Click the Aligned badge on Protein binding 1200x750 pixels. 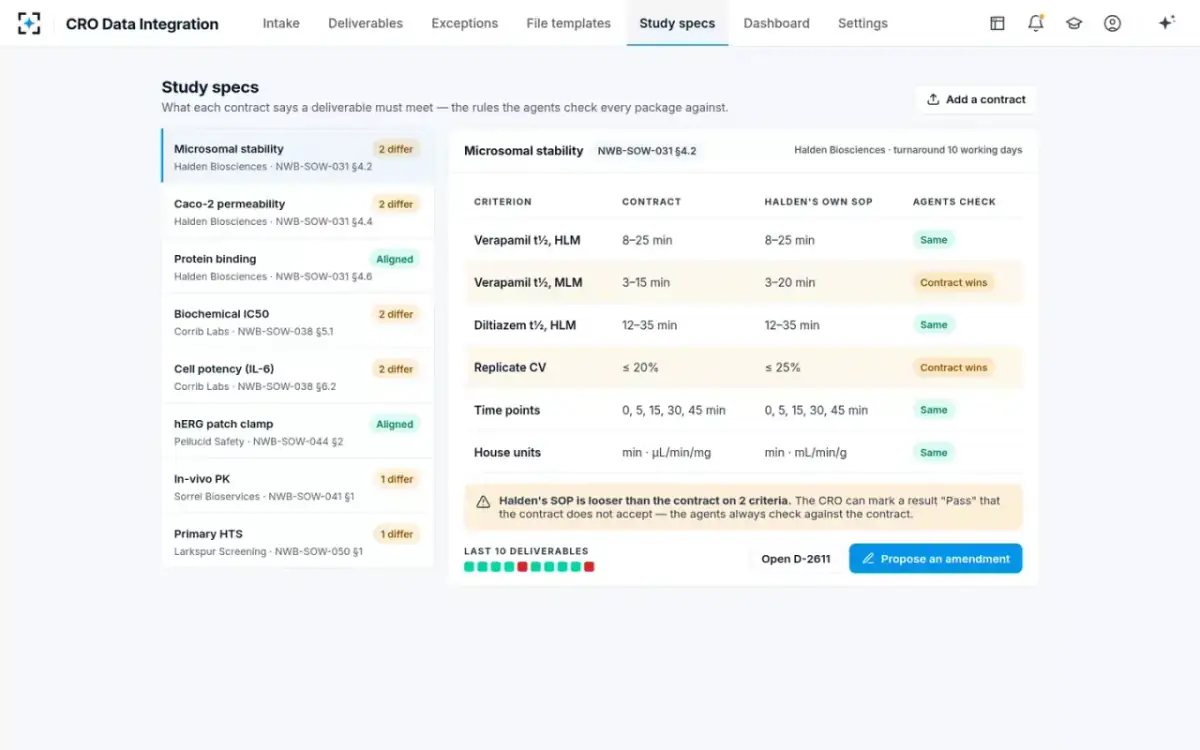395,259
